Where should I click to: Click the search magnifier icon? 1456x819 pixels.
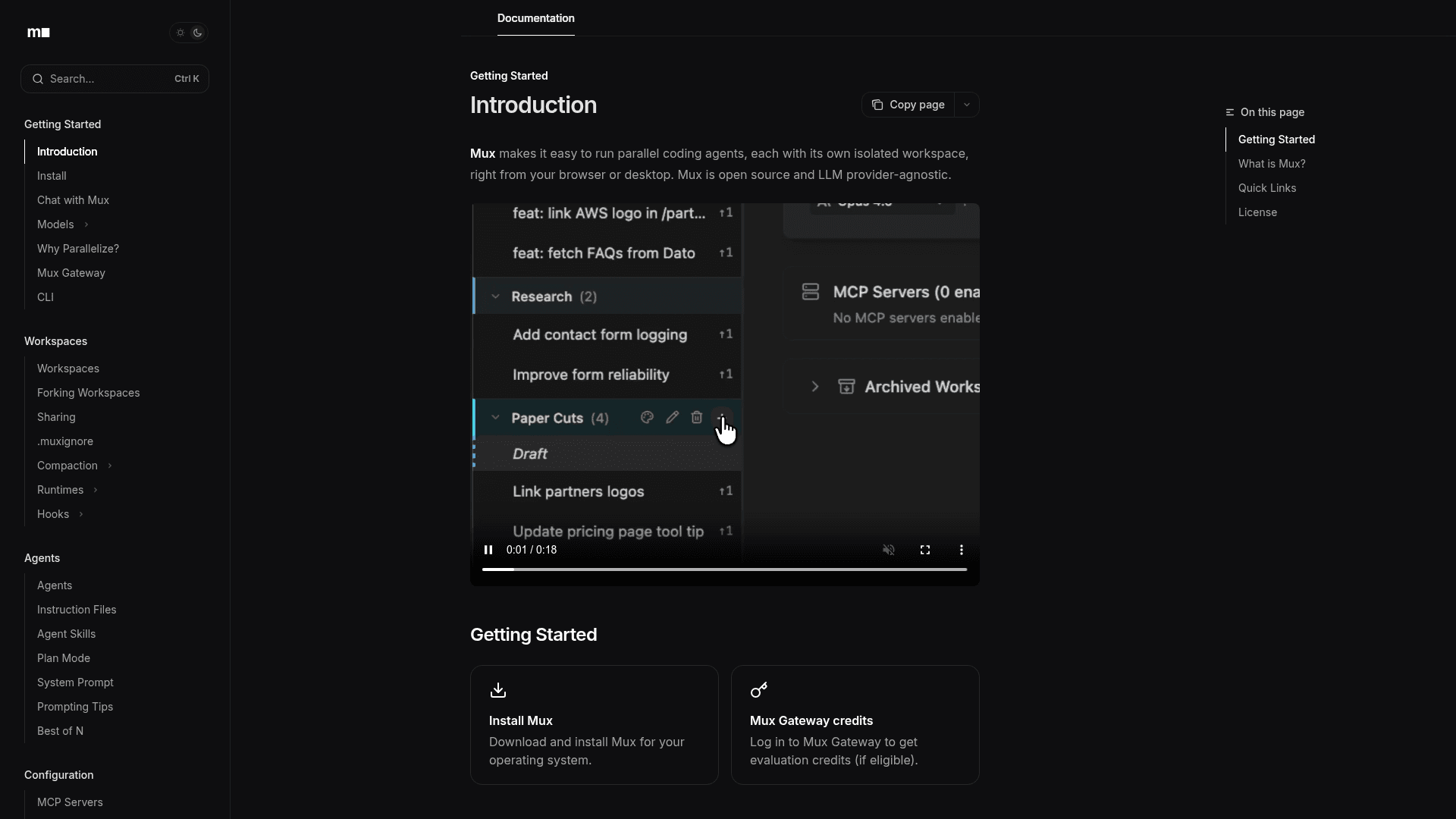pyautogui.click(x=38, y=79)
